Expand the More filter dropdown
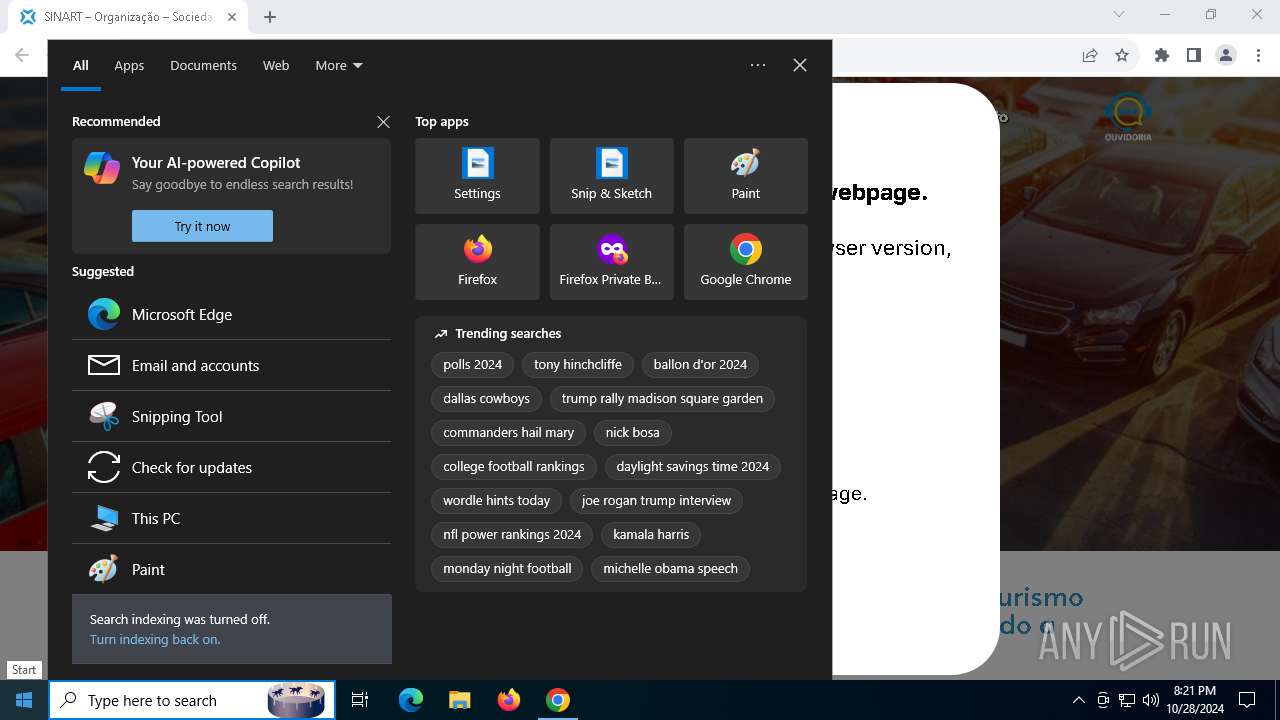The height and width of the screenshot is (720, 1280). click(339, 65)
